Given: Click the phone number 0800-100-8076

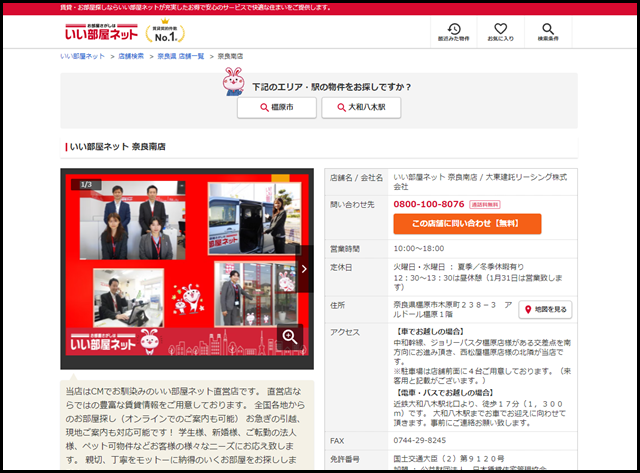Looking at the screenshot, I should coord(429,204).
